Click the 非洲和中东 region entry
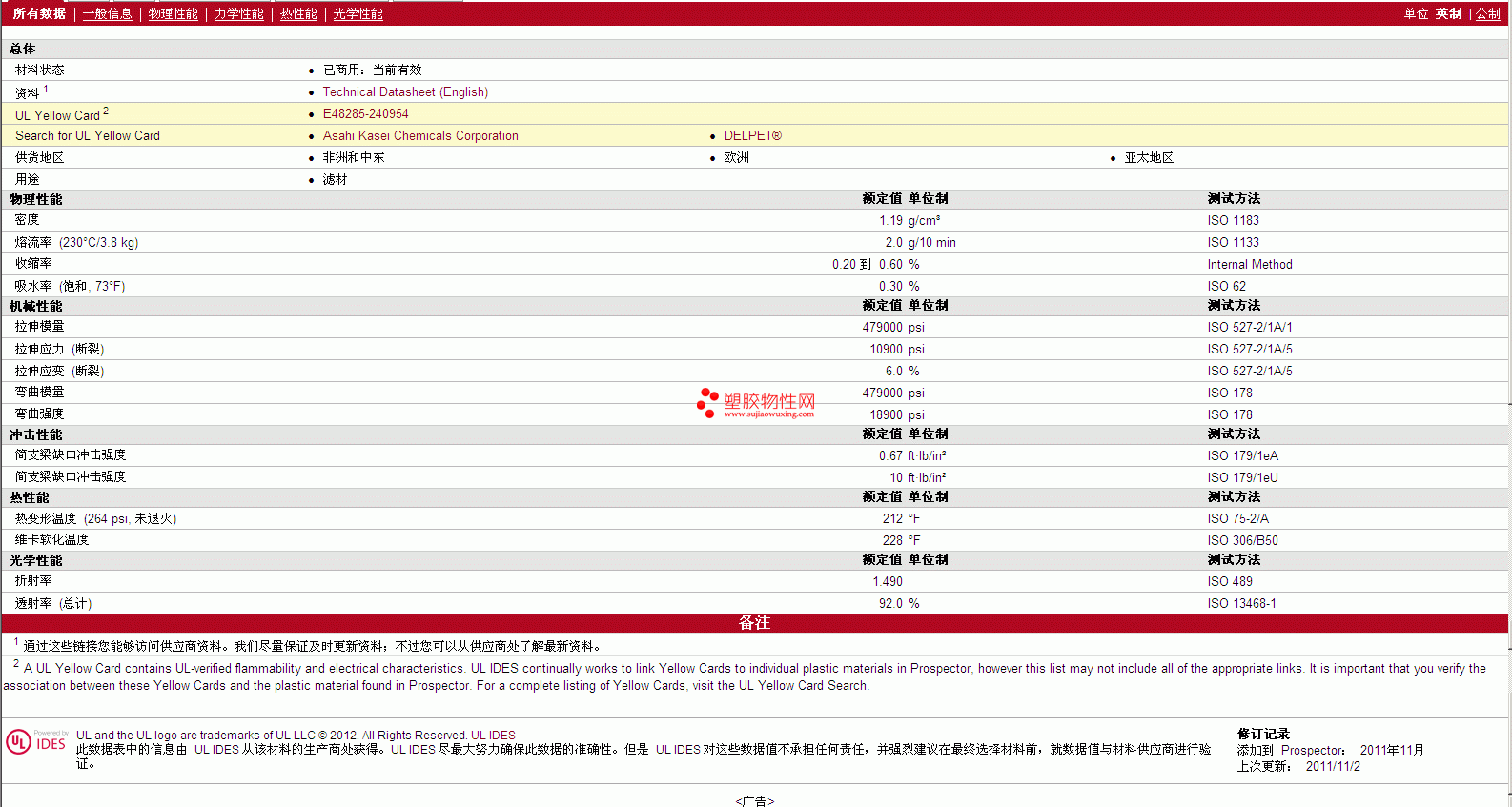This screenshot has height=807, width=1512. click(x=354, y=157)
